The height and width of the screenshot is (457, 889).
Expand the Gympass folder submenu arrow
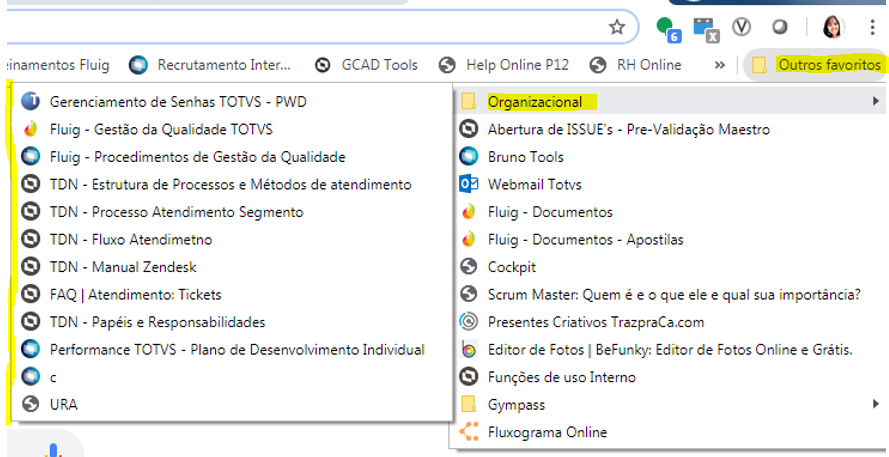click(876, 404)
